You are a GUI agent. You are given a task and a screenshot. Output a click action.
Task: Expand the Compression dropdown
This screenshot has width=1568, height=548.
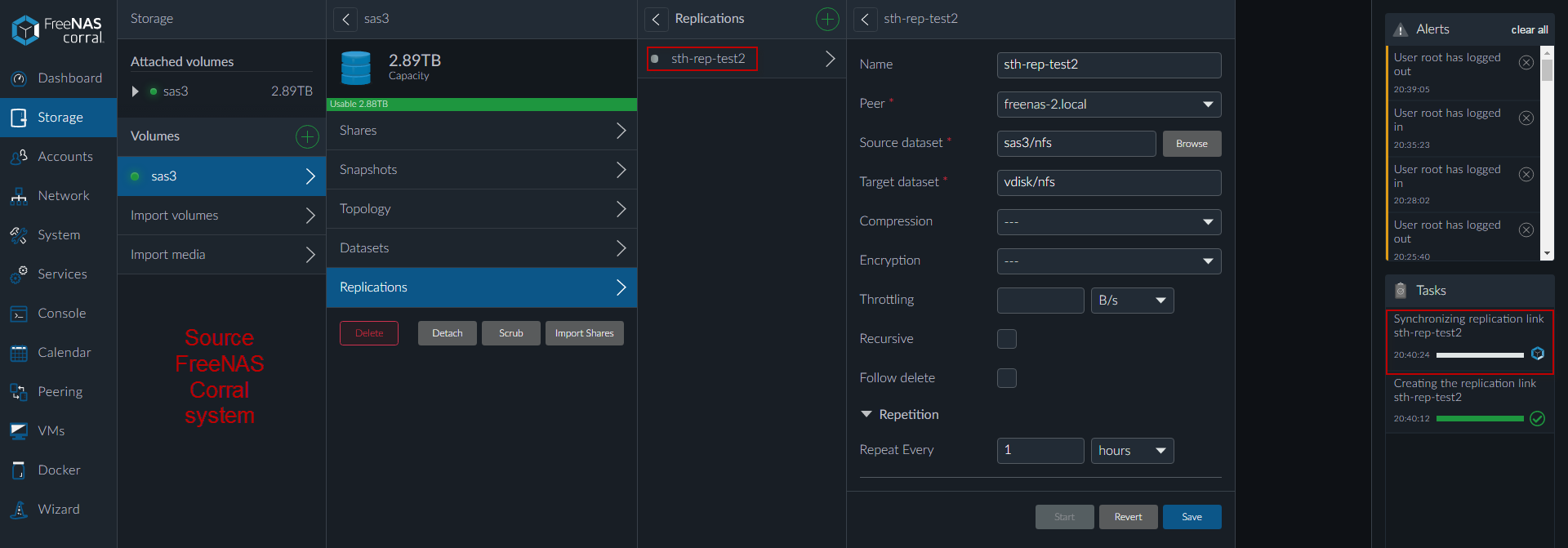pyautogui.click(x=1108, y=222)
